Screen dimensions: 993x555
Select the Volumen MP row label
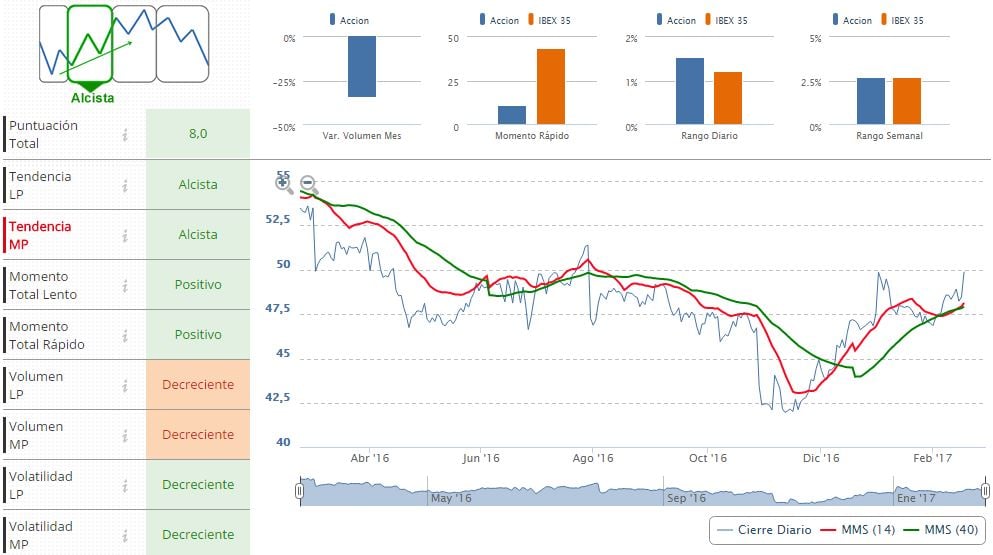[x=36, y=435]
